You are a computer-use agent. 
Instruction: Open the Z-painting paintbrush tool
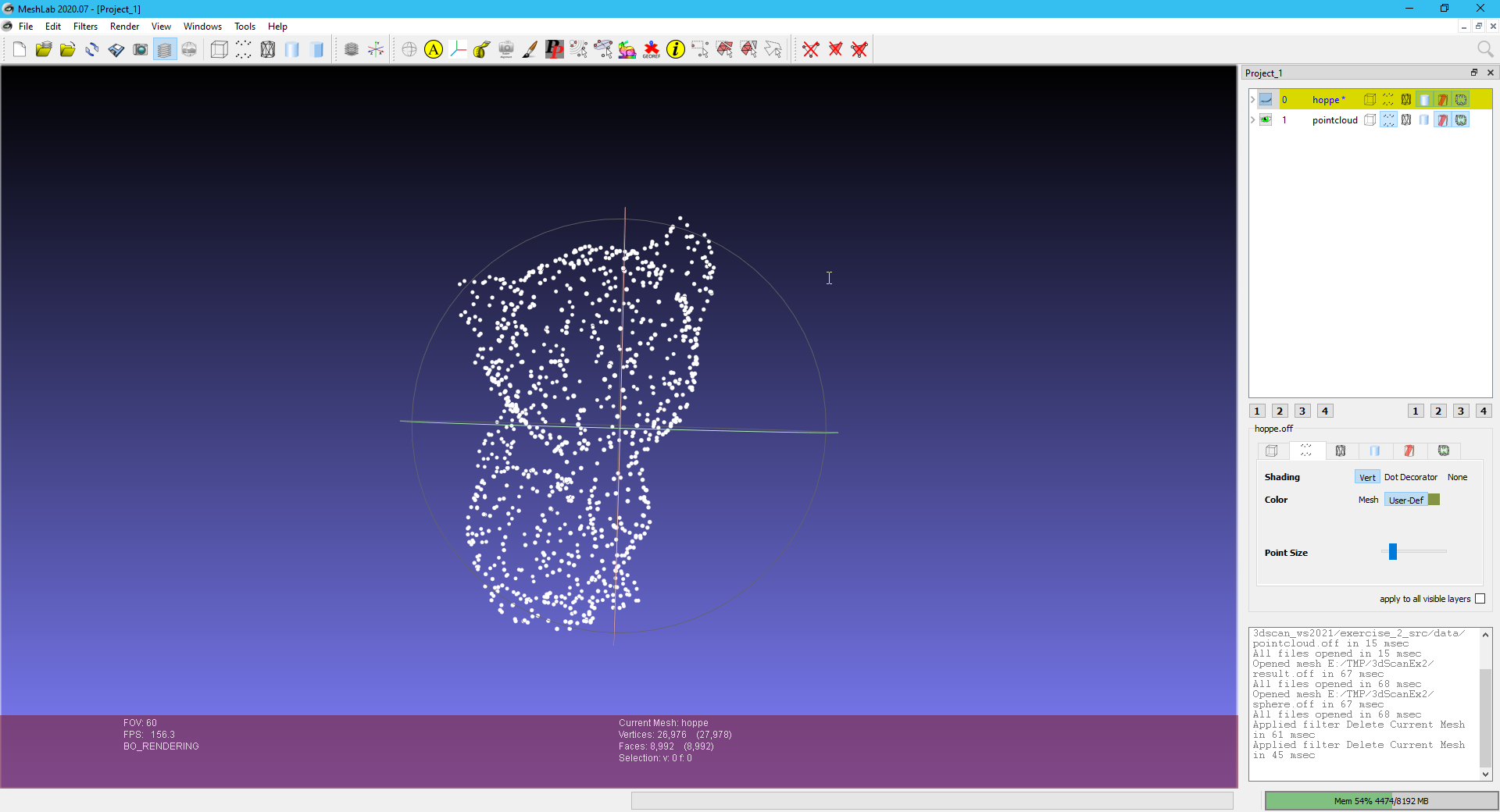point(530,50)
